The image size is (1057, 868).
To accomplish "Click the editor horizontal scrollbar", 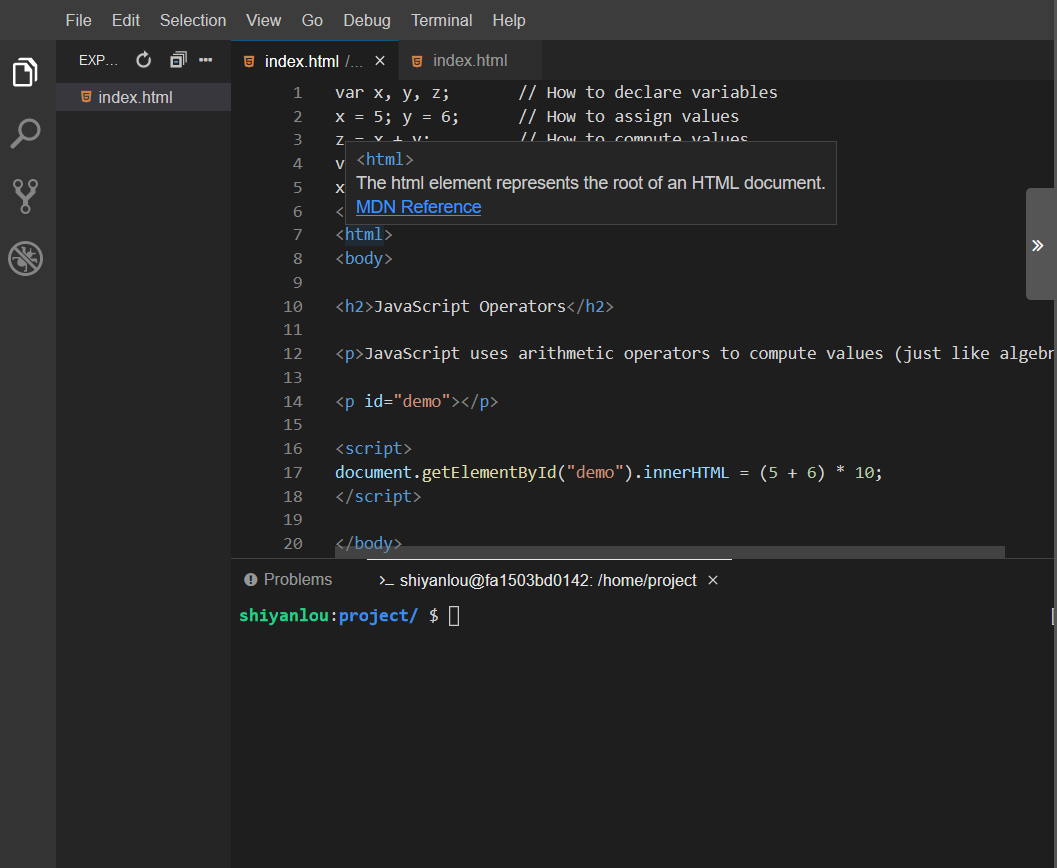I will coord(670,552).
